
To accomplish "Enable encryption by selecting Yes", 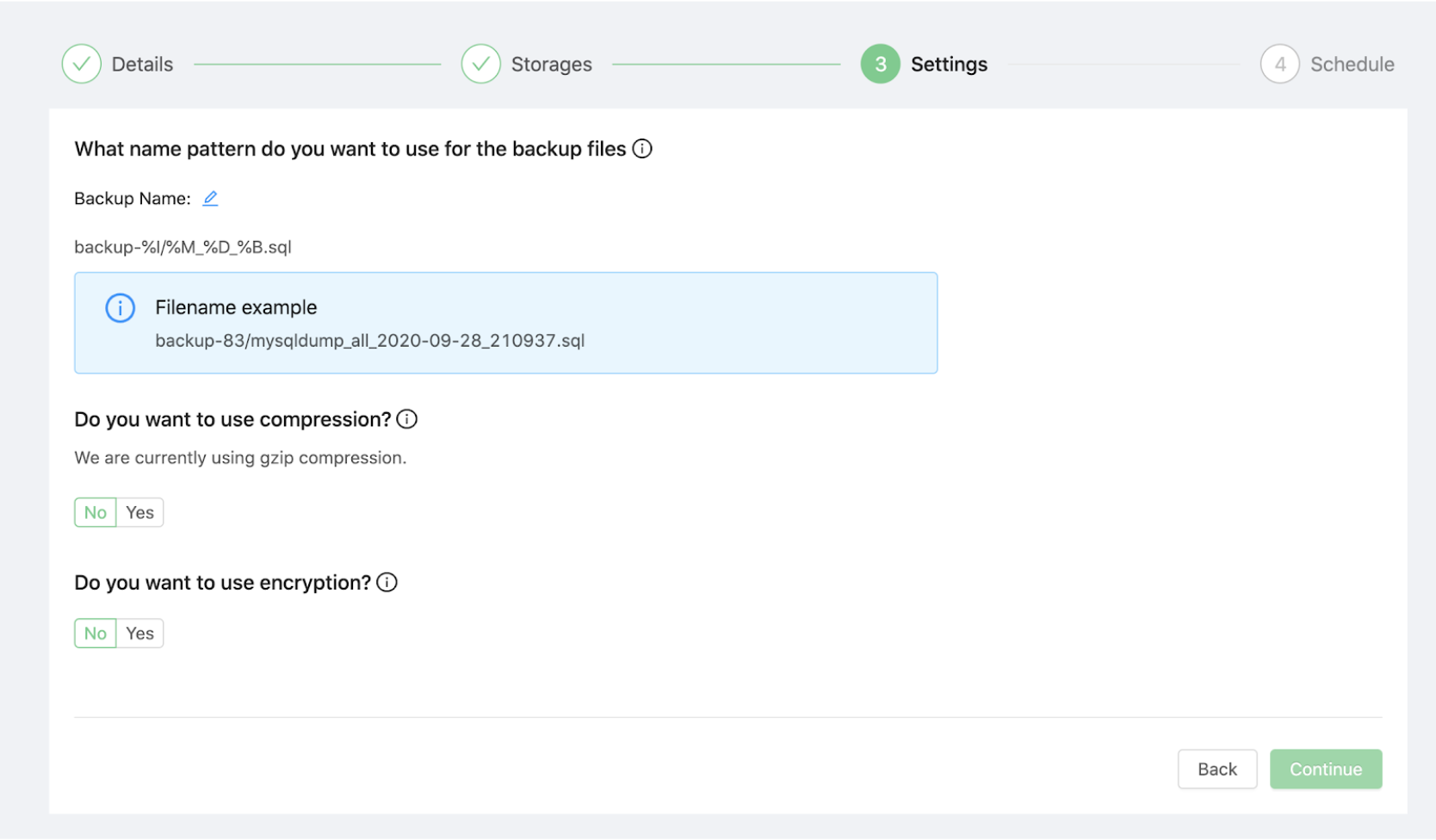I will point(139,634).
